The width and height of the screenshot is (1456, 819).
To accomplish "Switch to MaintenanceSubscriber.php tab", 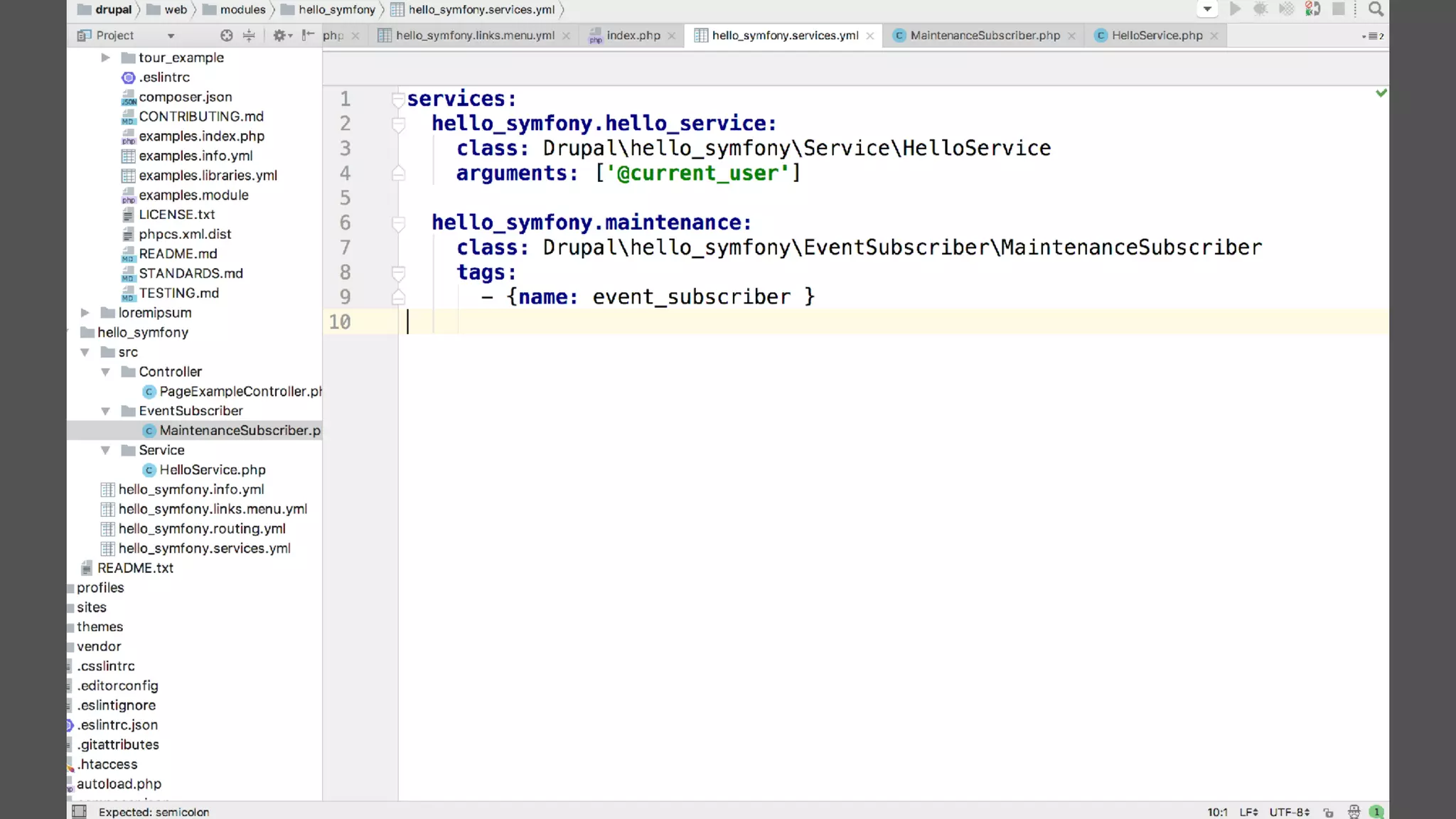I will point(984,36).
